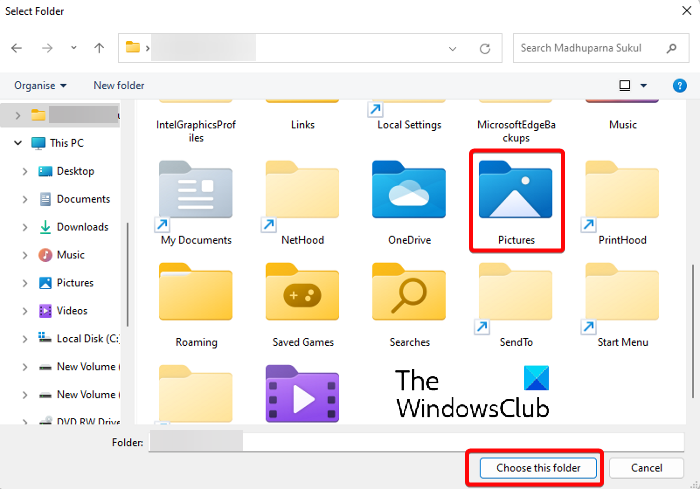Open the Organise menu
The width and height of the screenshot is (700, 489).
40,85
